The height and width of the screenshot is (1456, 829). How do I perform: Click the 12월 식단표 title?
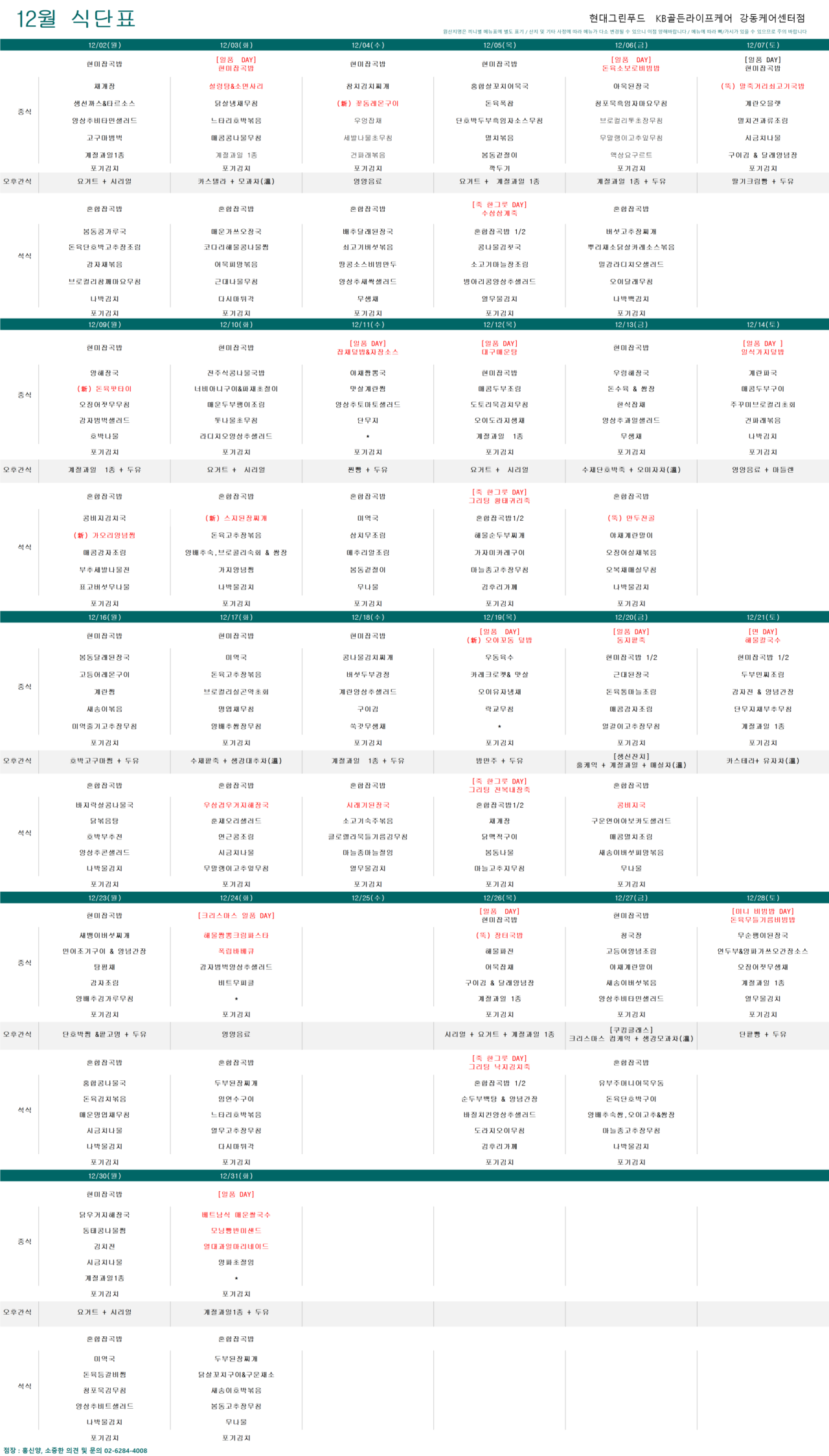[76, 19]
